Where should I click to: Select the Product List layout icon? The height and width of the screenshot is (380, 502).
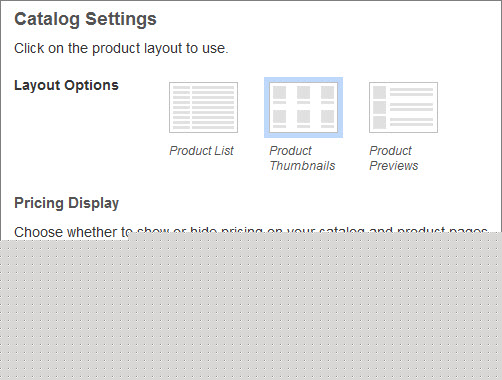[x=203, y=107]
